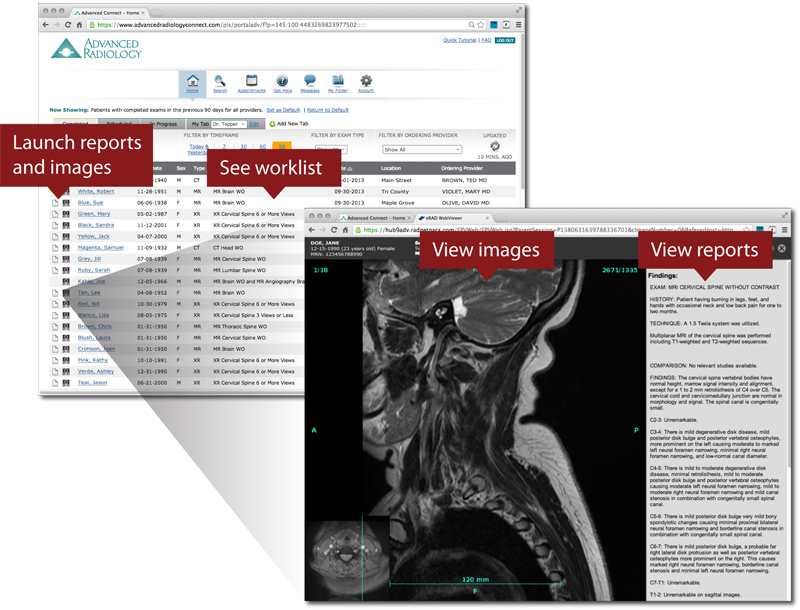Open report icon for Teal, Jason

coord(55,383)
